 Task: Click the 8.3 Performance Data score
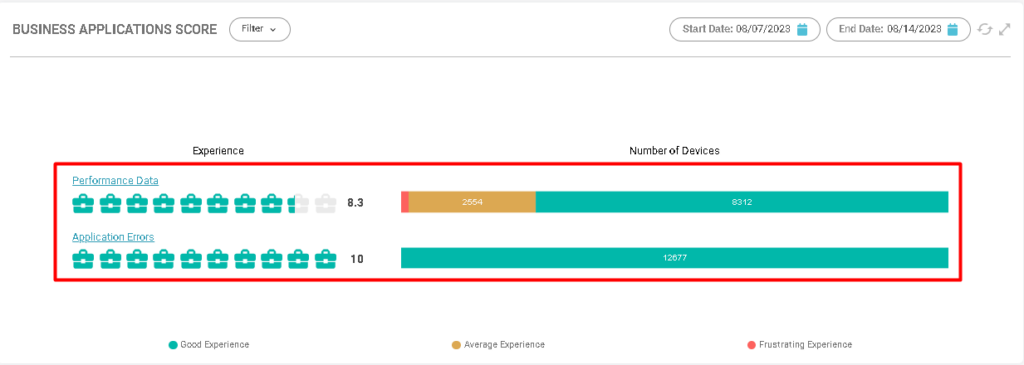[355, 203]
